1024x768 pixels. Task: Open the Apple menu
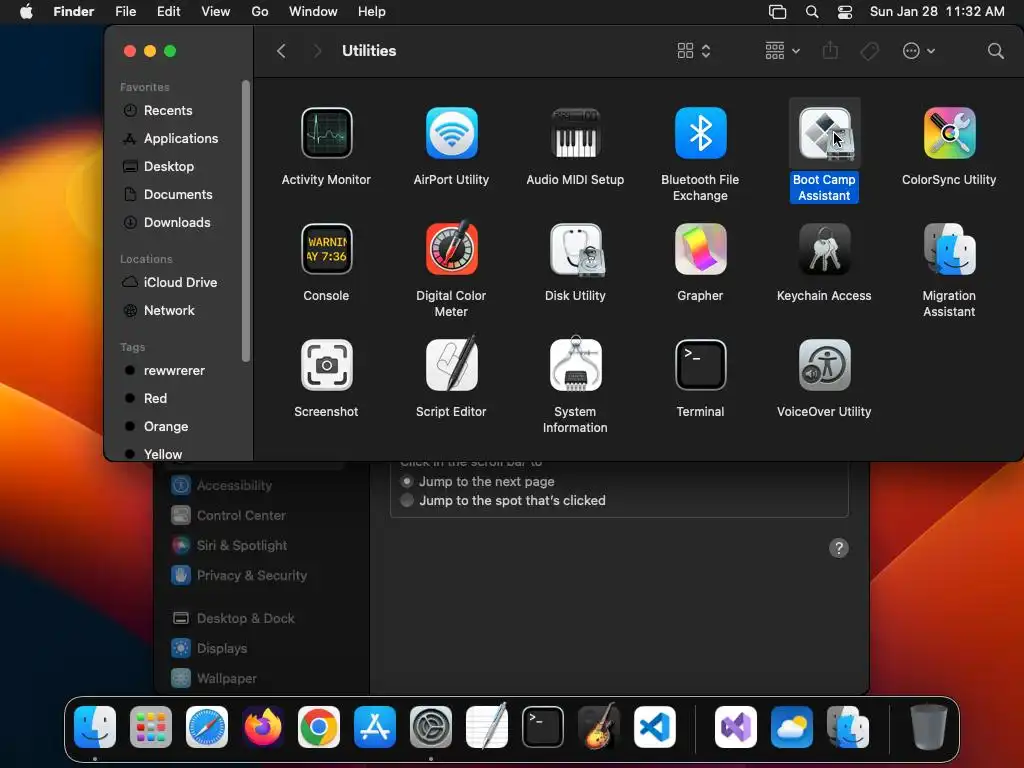(x=26, y=12)
